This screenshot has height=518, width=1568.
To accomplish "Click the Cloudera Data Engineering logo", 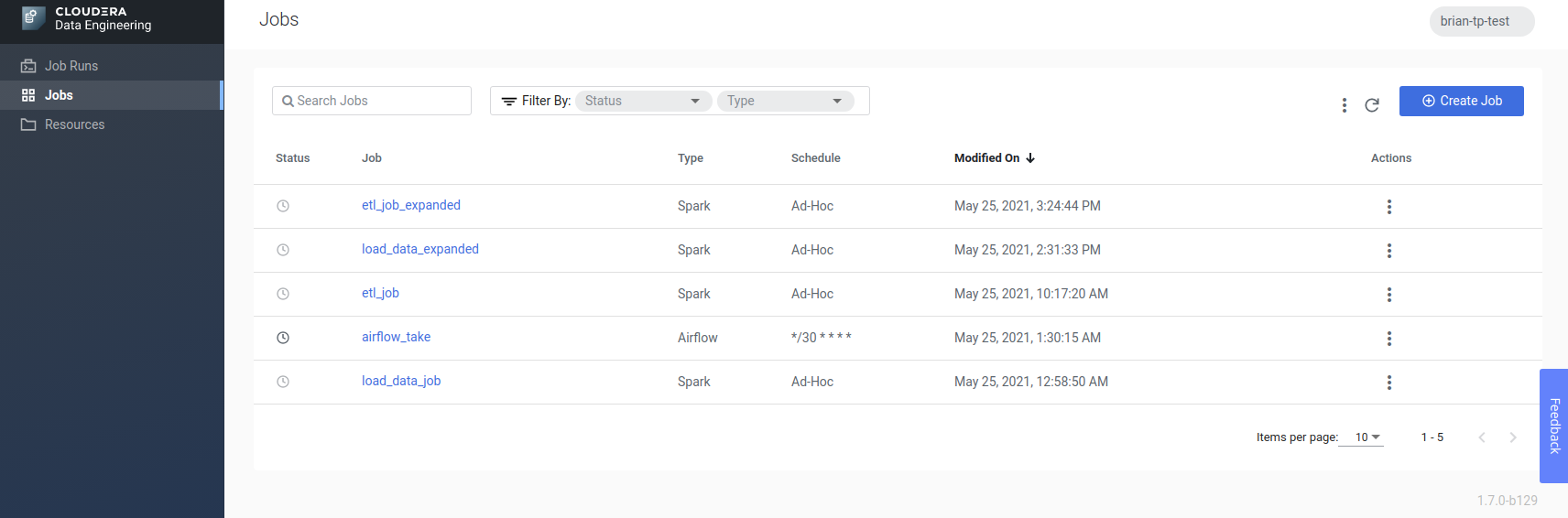I will tap(33, 18).
